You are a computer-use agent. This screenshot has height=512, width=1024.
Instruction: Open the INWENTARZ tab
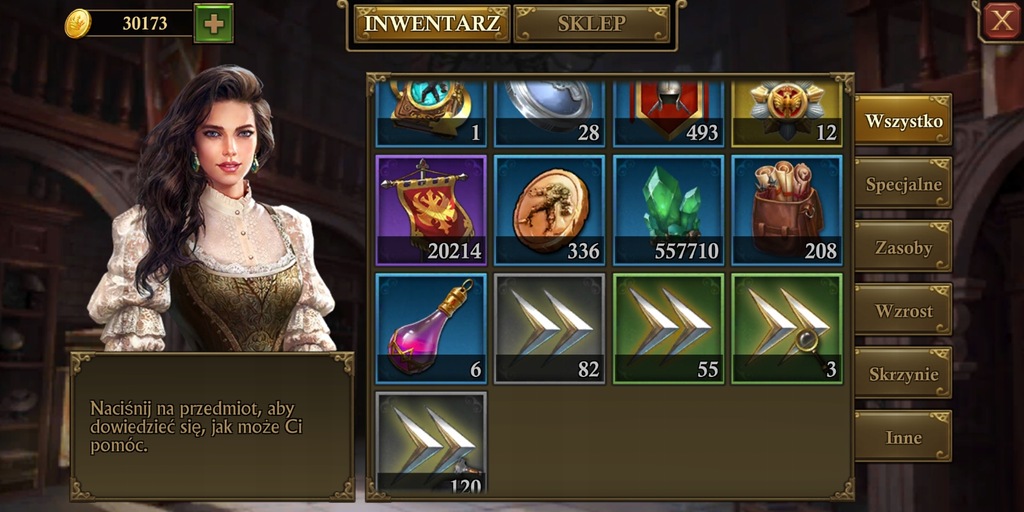pyautogui.click(x=432, y=24)
